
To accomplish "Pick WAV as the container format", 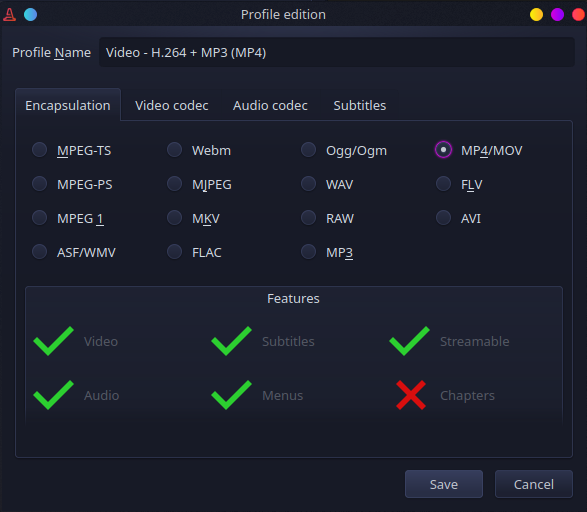I will 309,184.
